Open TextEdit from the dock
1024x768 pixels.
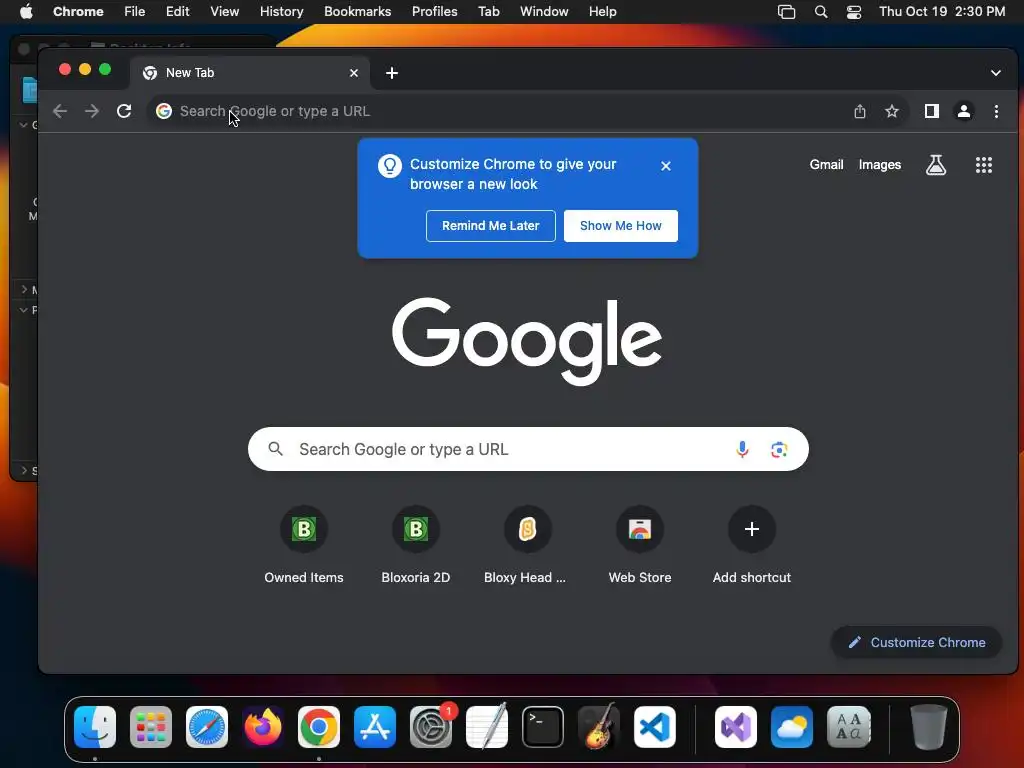[x=487, y=727]
